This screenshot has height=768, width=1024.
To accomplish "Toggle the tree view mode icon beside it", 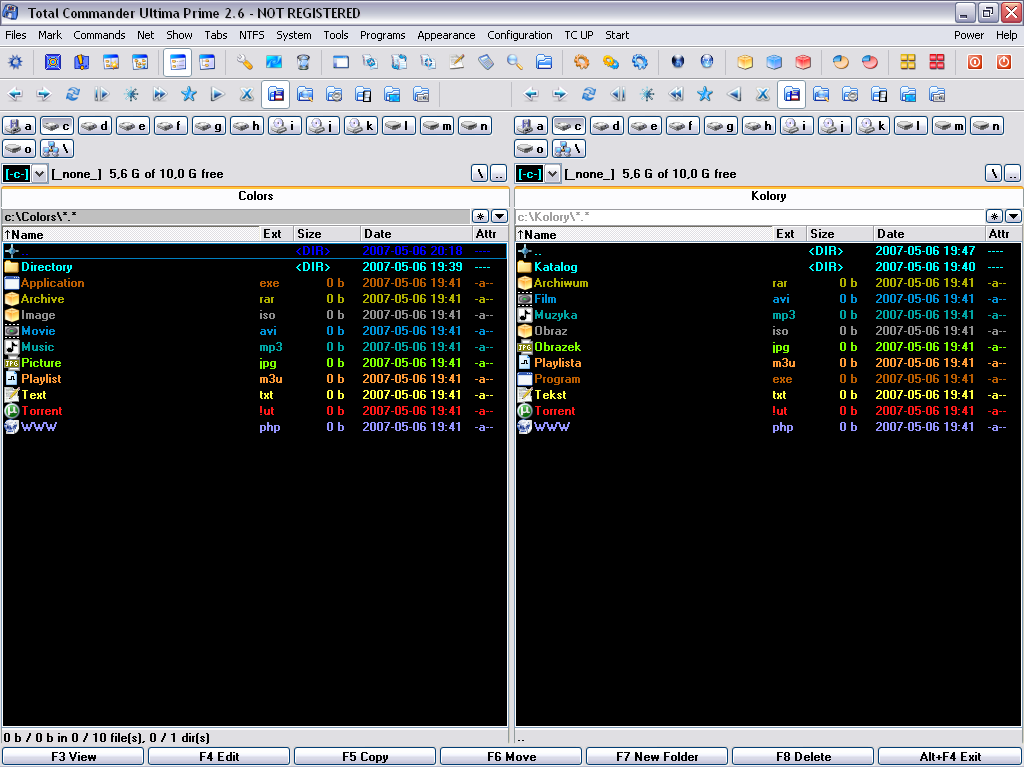I will click(207, 62).
